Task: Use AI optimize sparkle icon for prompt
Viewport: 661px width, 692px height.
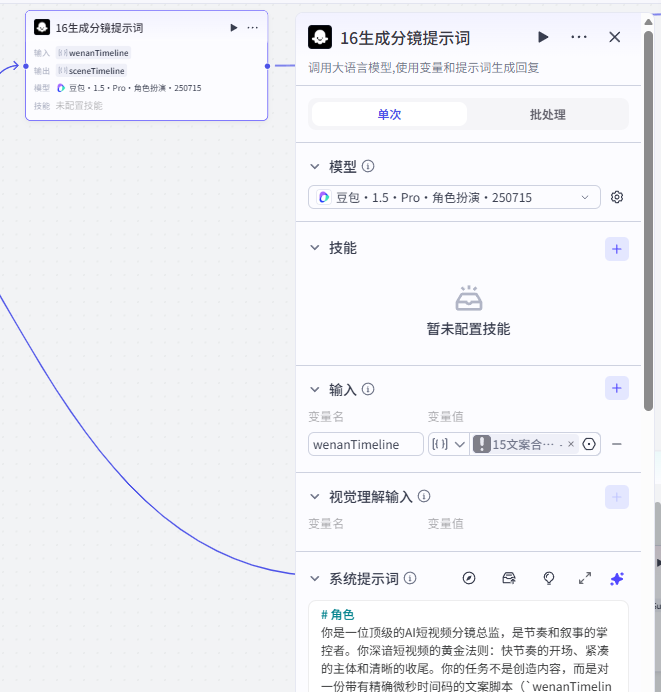Action: (x=617, y=578)
